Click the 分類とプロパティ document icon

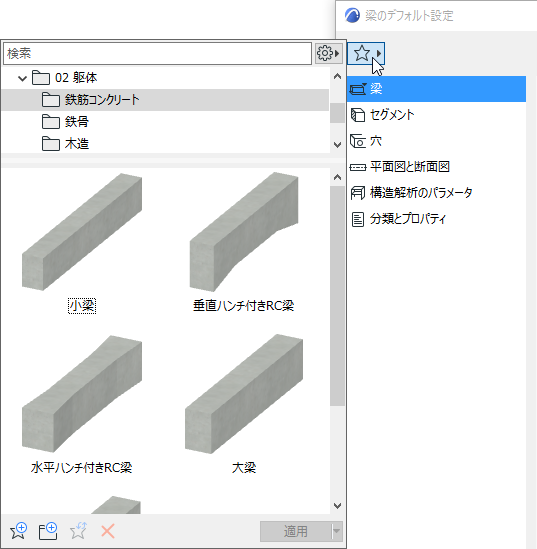pos(358,220)
